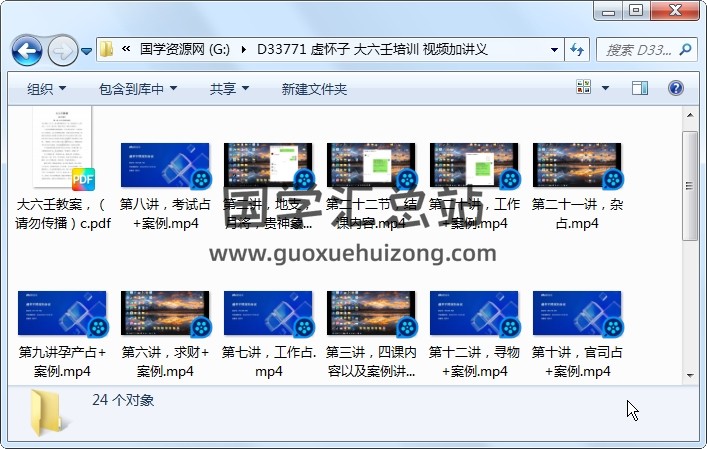This screenshot has width=707, height=449.
Task: Click the scrollbar down arrow
Action: [x=690, y=375]
